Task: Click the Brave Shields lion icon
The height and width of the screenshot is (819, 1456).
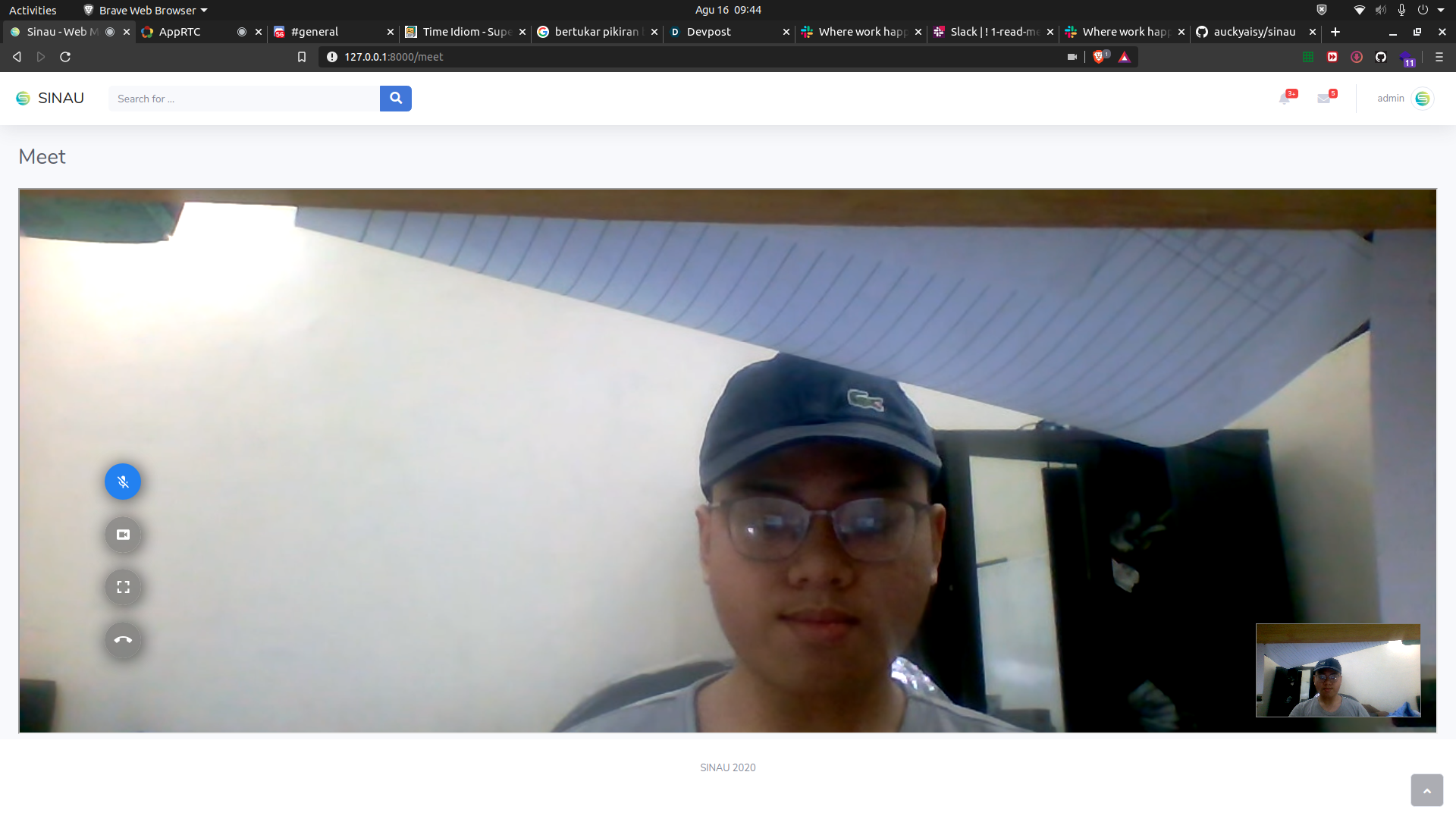Action: point(1099,57)
